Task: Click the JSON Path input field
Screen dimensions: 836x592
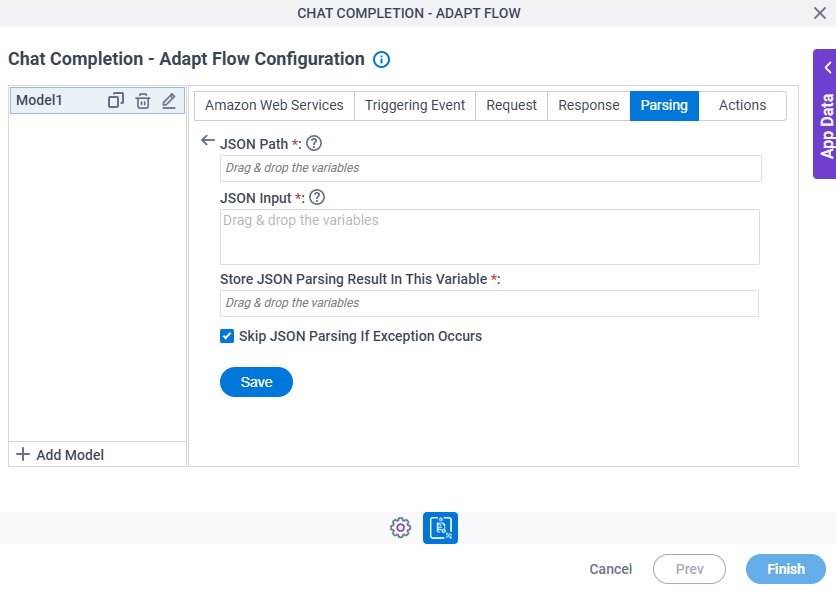Action: pyautogui.click(x=491, y=169)
